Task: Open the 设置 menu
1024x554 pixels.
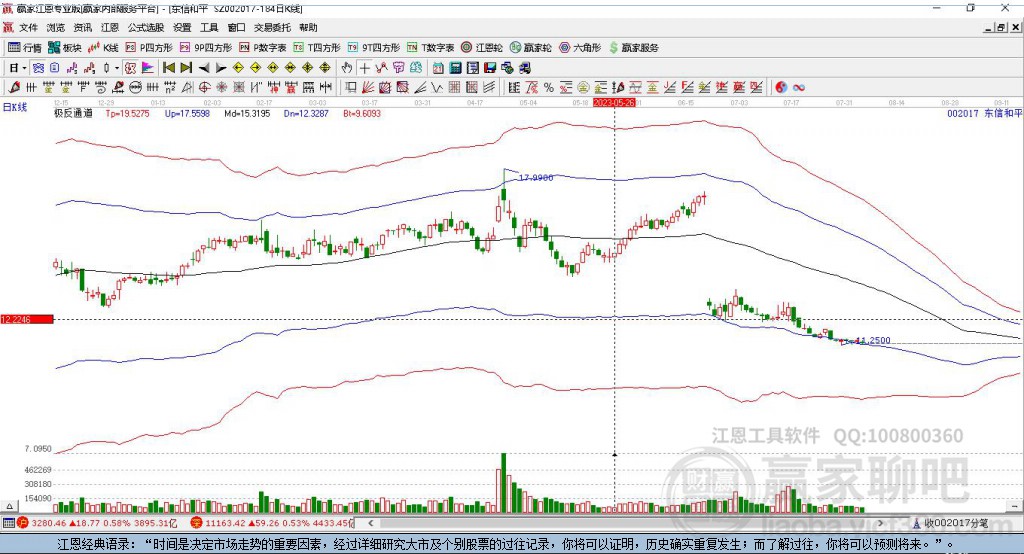Action: pyautogui.click(x=182, y=27)
